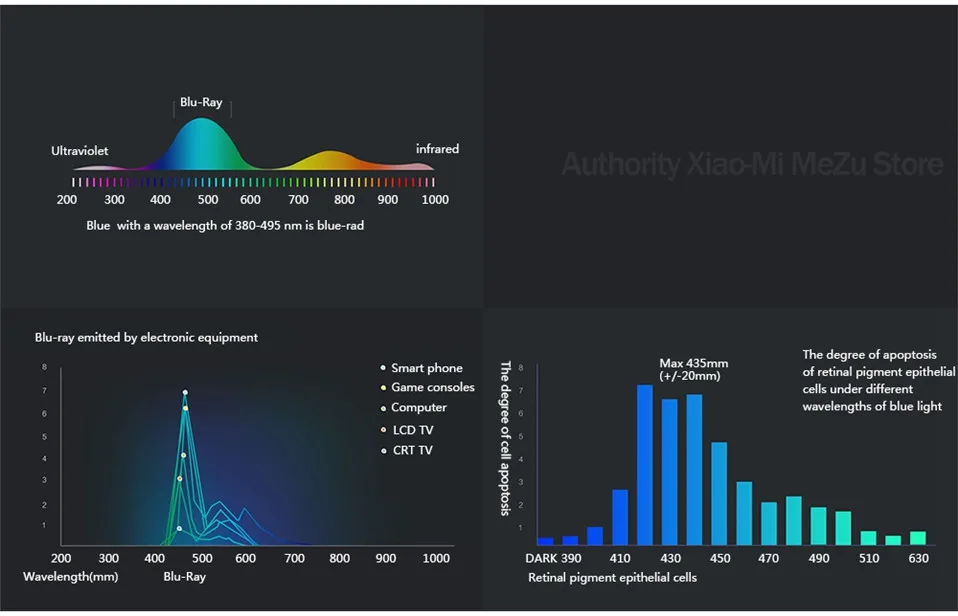Click the paragraph on apoptosis under blue light wavelengths
The image size is (958, 616).
(x=879, y=380)
